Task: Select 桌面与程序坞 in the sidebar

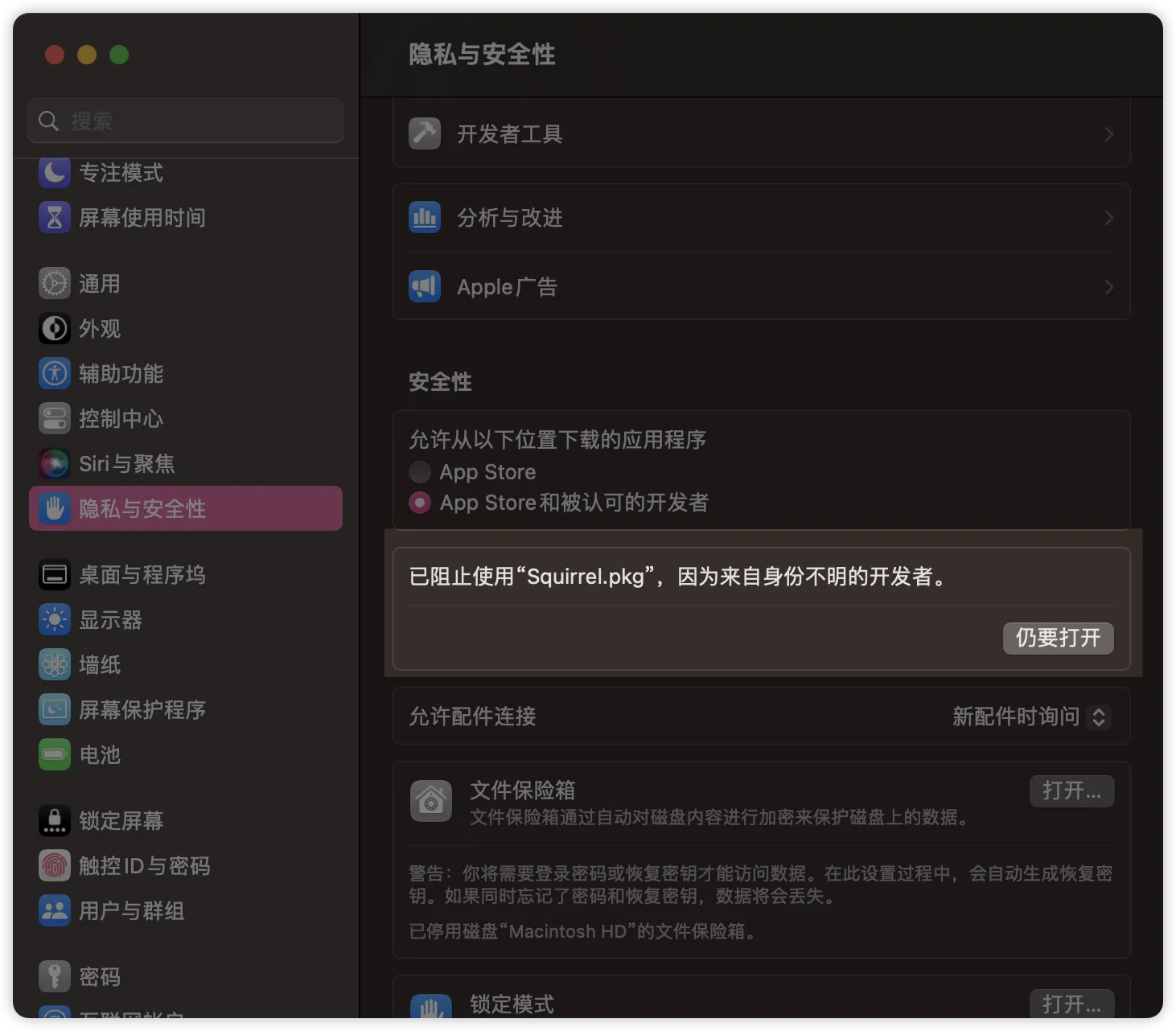Action: point(186,574)
